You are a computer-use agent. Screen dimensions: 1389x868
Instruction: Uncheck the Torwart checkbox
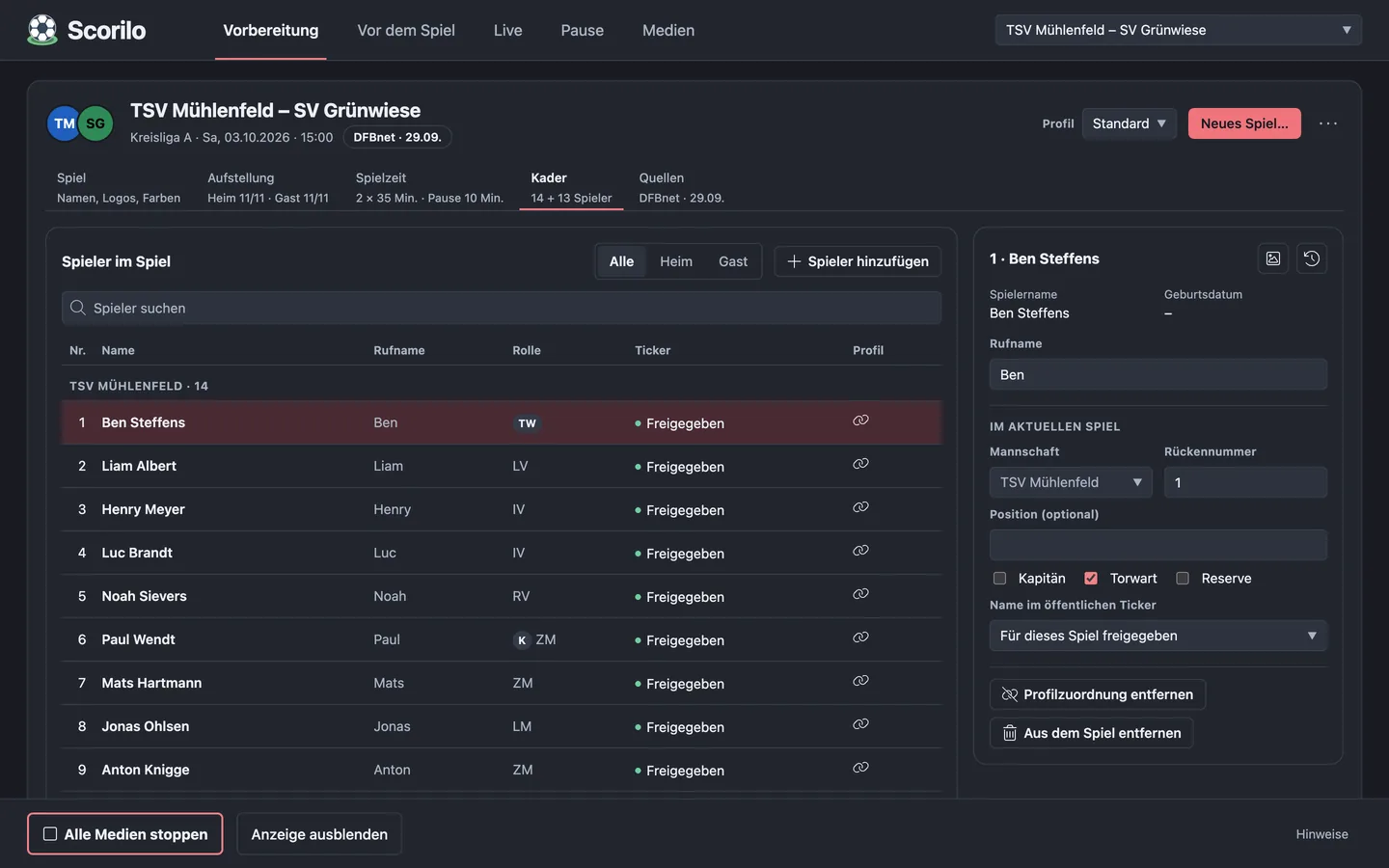coord(1091,579)
